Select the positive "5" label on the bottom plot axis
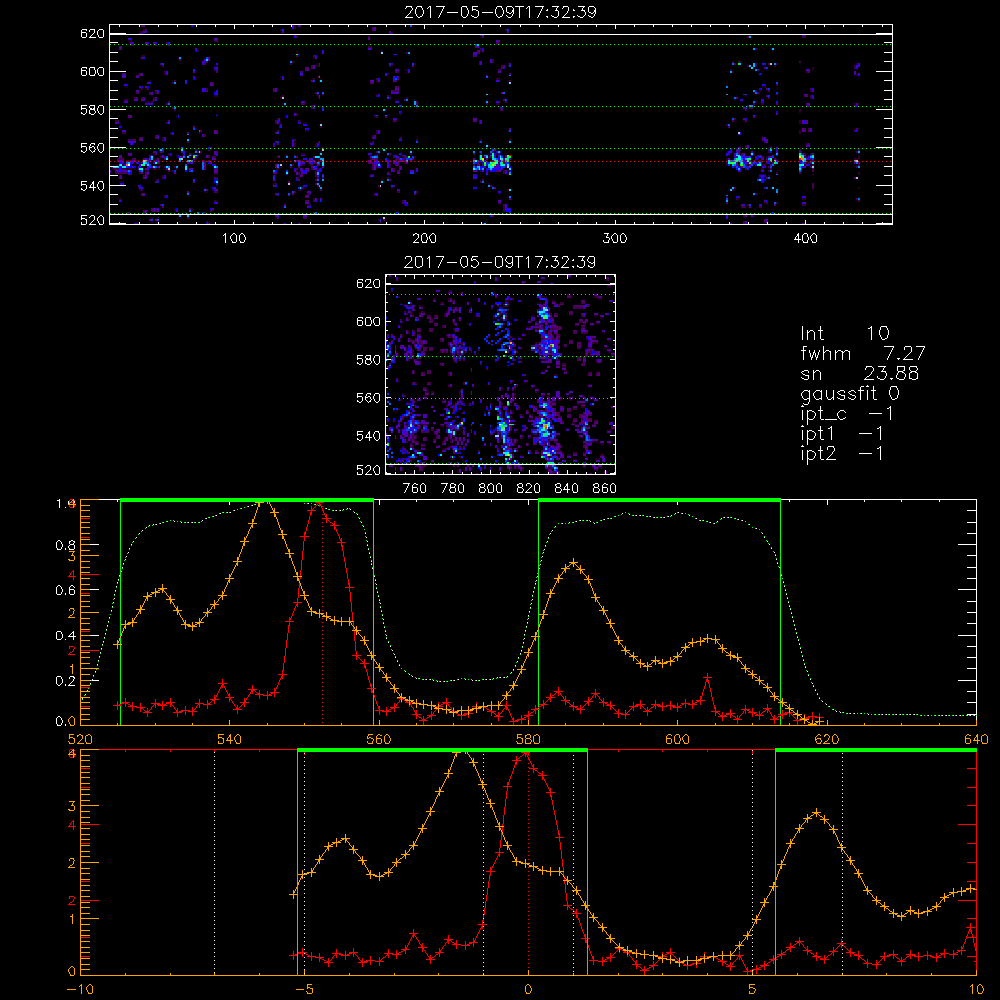The width and height of the screenshot is (1000, 1000). point(753,989)
